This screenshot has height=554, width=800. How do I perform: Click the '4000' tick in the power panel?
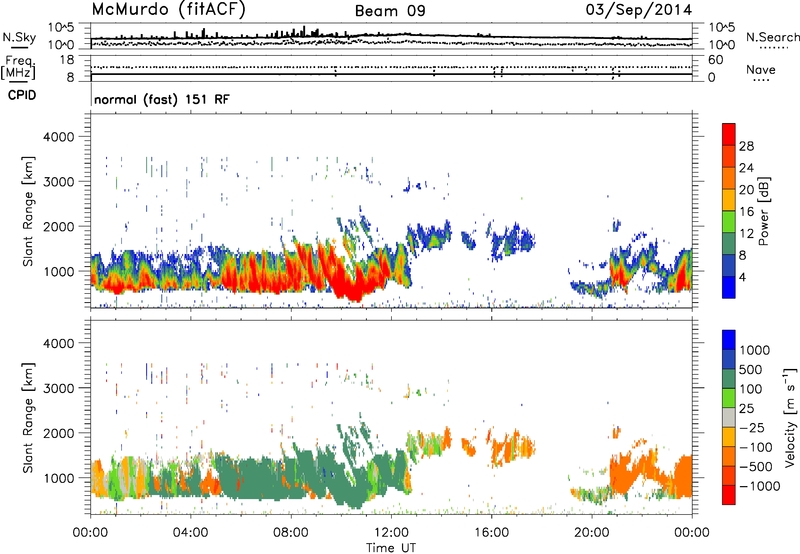(59, 137)
